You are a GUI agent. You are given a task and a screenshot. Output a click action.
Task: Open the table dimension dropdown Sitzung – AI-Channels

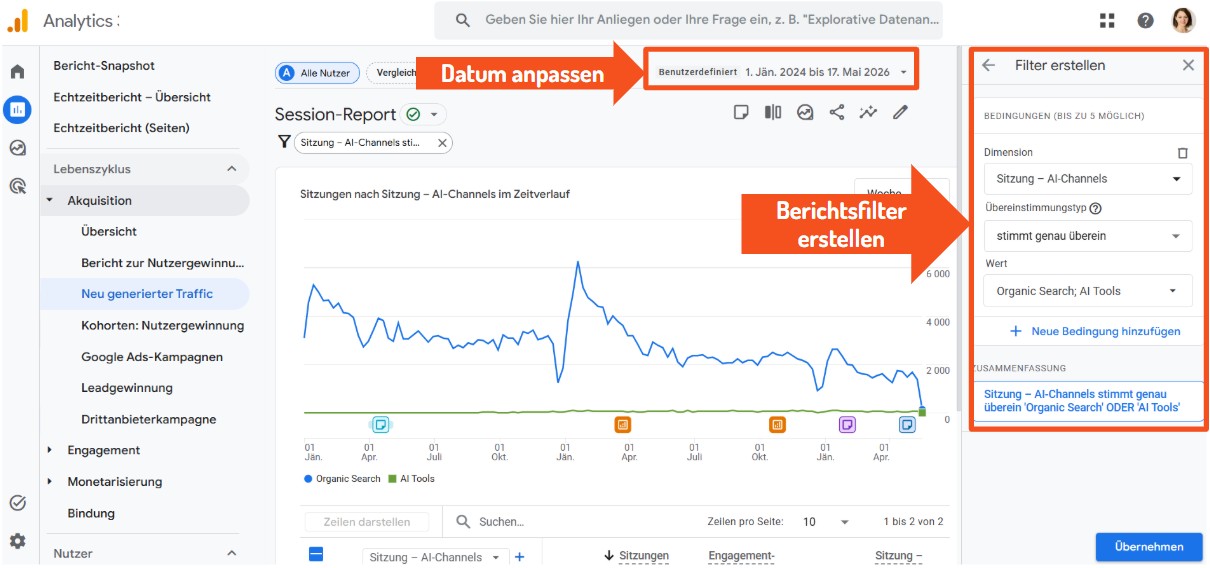click(435, 557)
